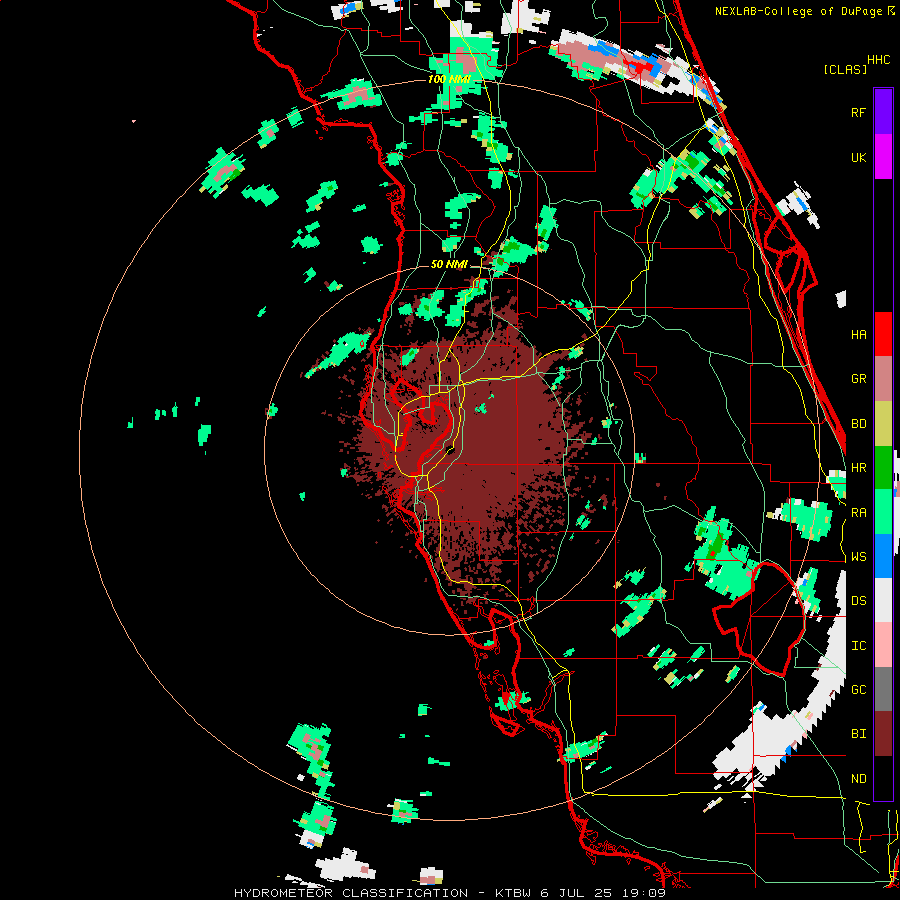Image resolution: width=900 pixels, height=900 pixels.
Task: Click the 'NEXLAB-College of DuPage' credit text
Action: point(798,11)
